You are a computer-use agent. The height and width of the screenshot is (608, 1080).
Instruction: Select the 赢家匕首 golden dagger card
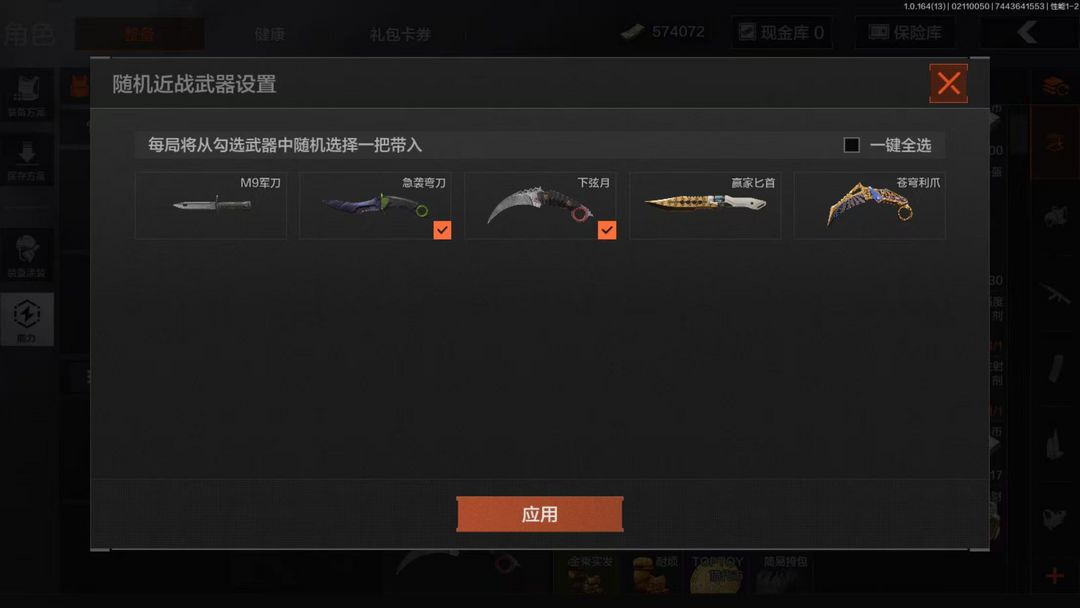(x=705, y=205)
